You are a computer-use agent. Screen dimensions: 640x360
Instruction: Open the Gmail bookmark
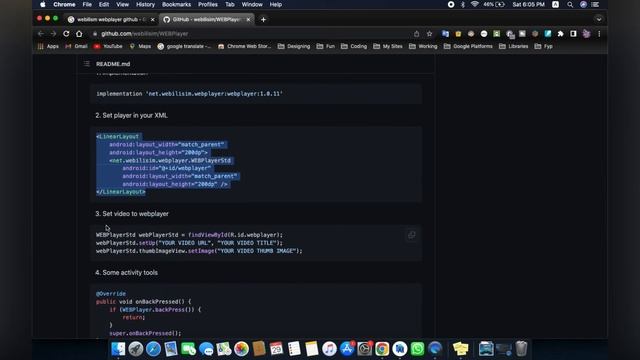(x=76, y=47)
